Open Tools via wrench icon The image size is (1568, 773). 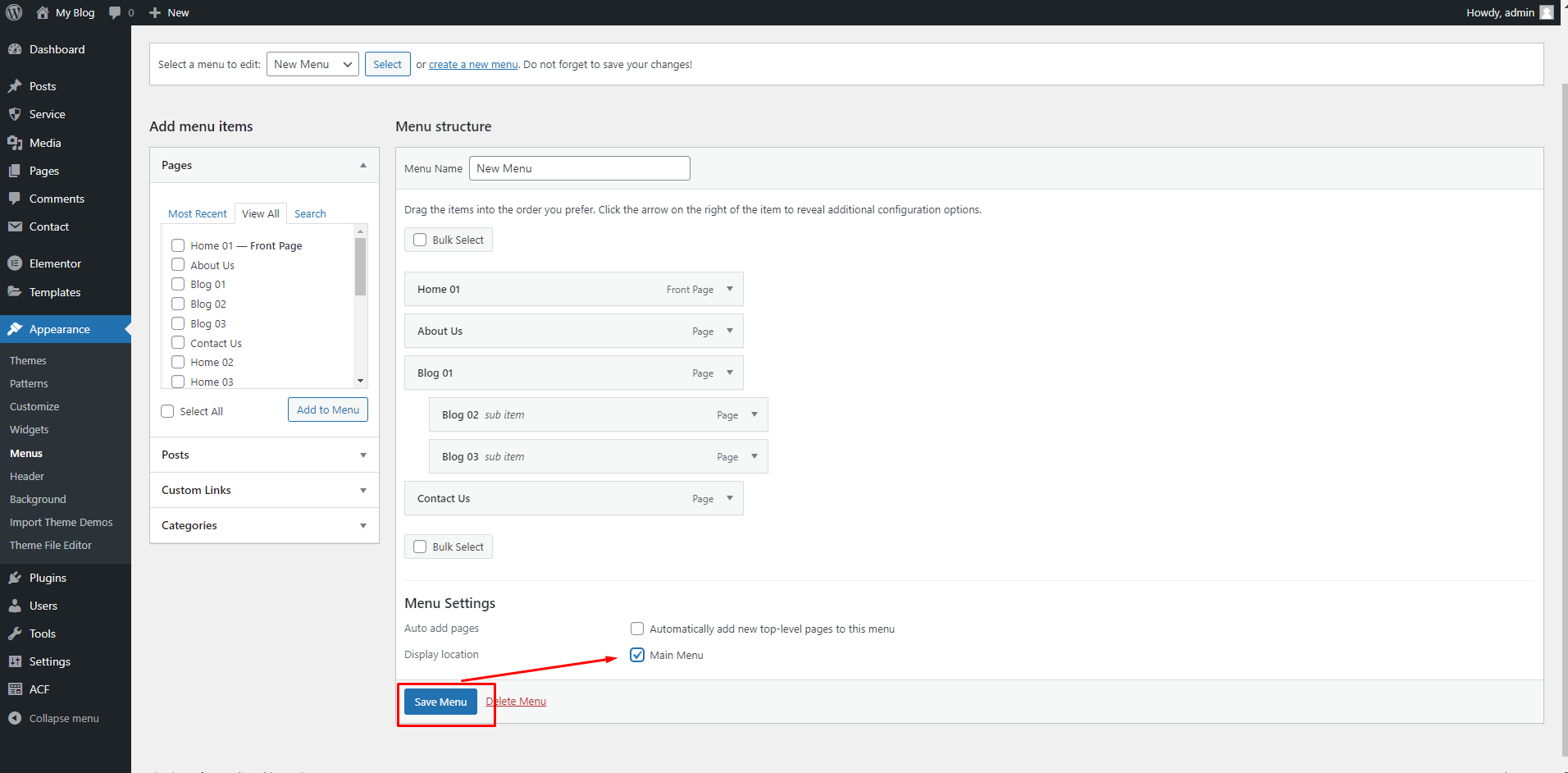(x=15, y=633)
